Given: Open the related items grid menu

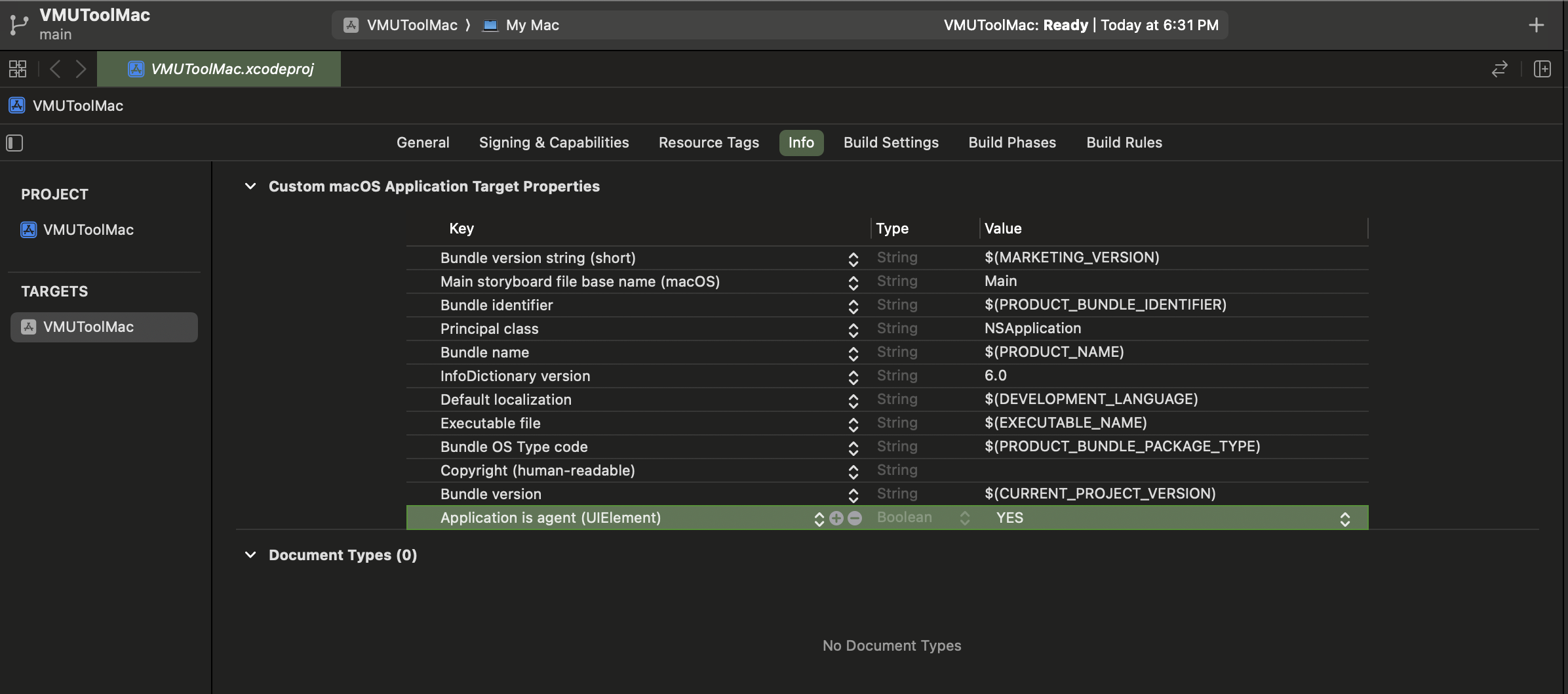Looking at the screenshot, I should pyautogui.click(x=18, y=69).
